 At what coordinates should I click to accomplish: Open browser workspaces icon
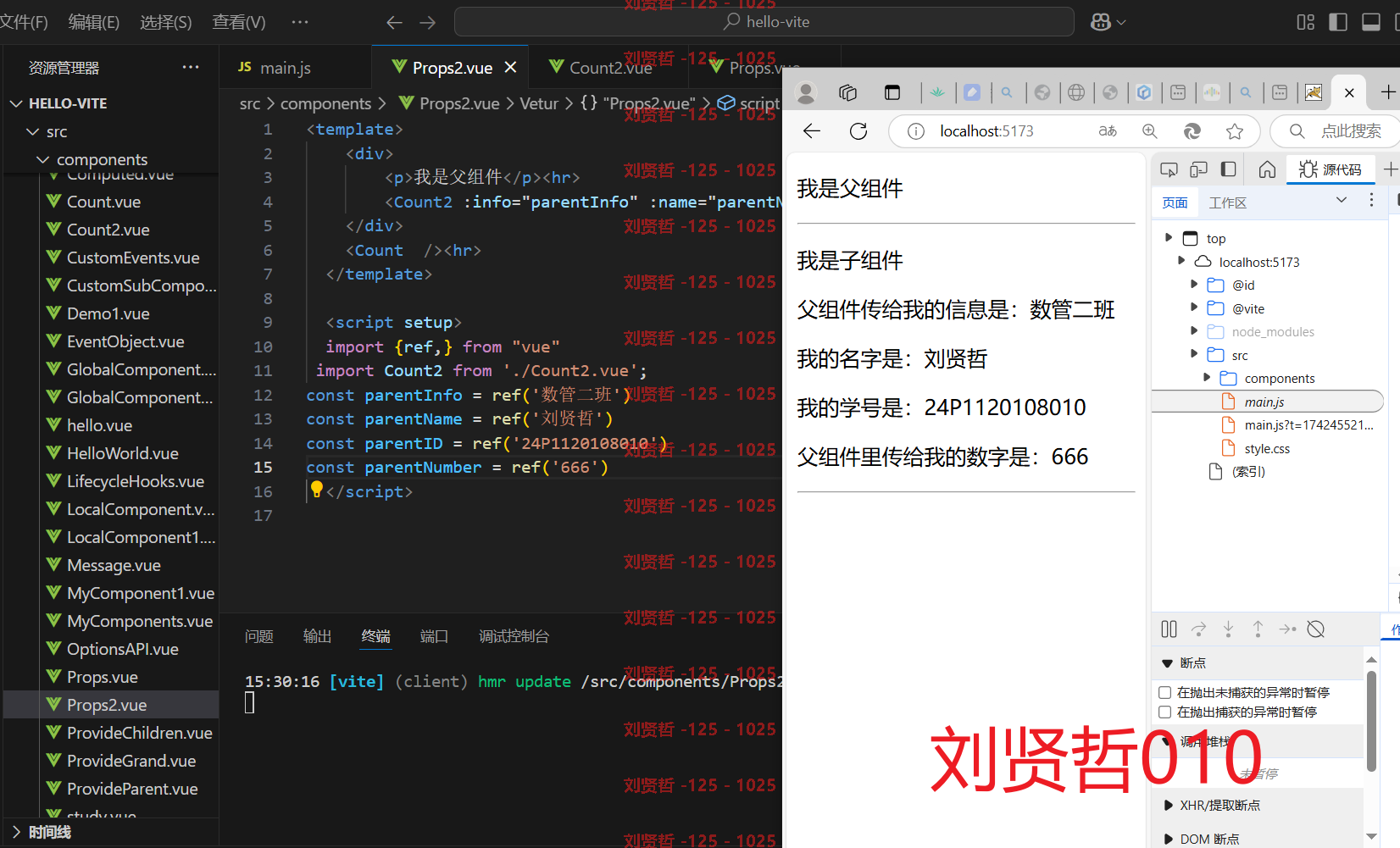tap(848, 92)
